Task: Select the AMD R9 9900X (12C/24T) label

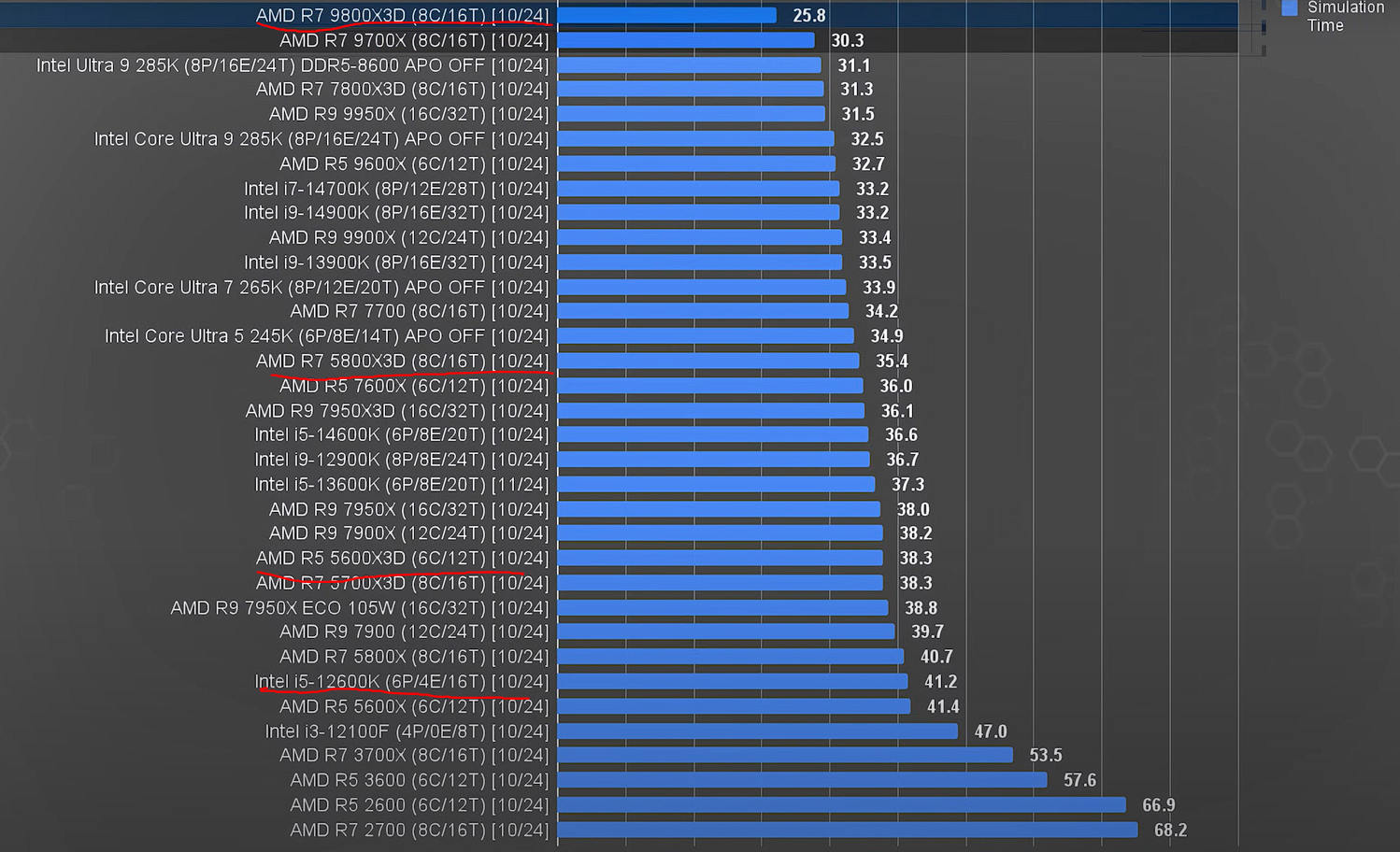Action: click(x=408, y=237)
